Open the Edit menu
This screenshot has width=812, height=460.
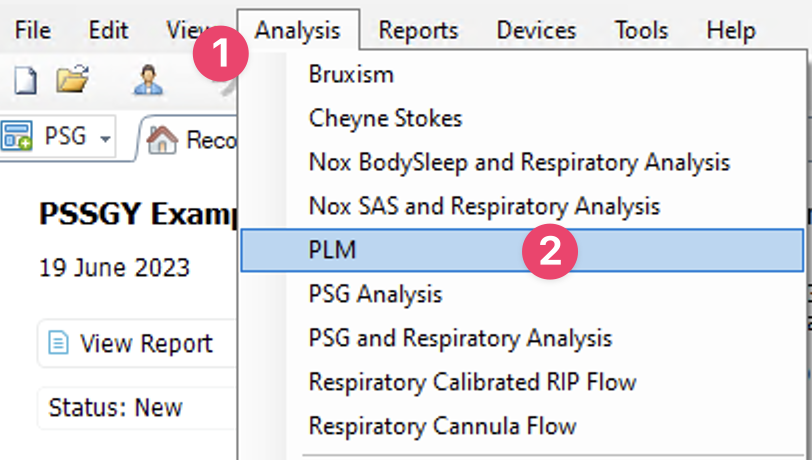(108, 30)
